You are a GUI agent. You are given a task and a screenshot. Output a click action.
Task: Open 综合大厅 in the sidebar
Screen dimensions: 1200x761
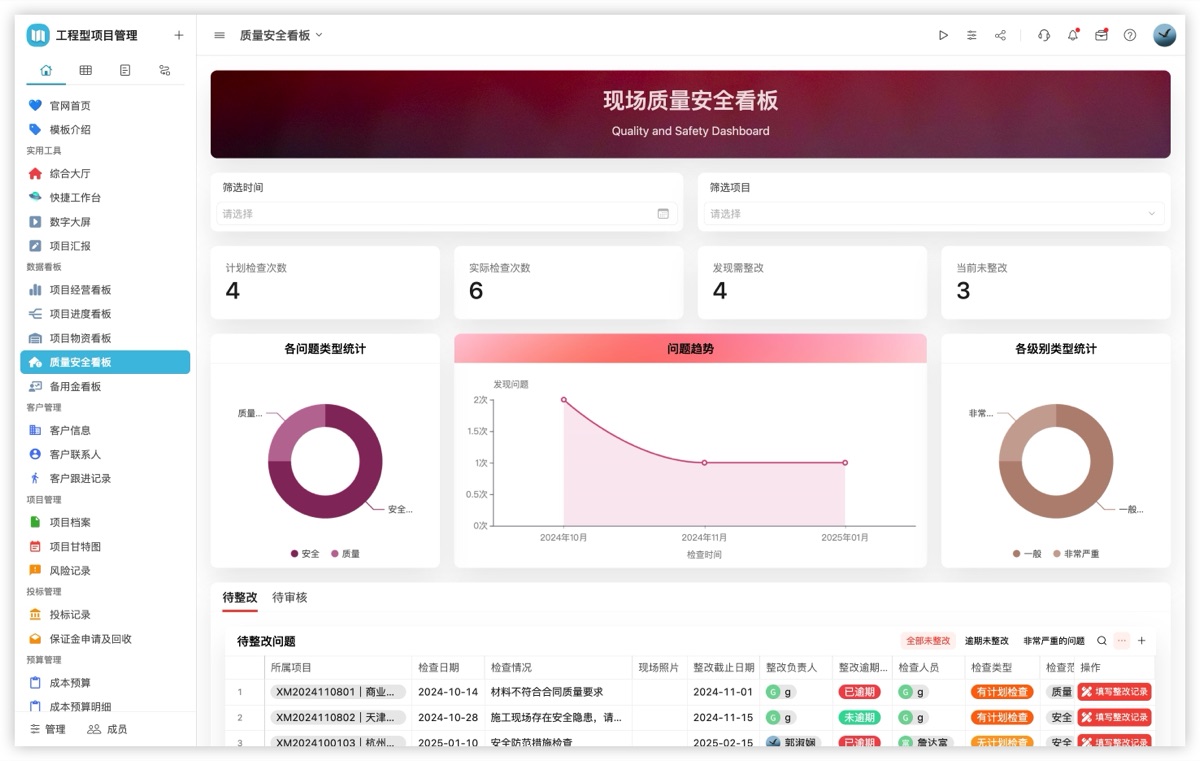coord(105,173)
